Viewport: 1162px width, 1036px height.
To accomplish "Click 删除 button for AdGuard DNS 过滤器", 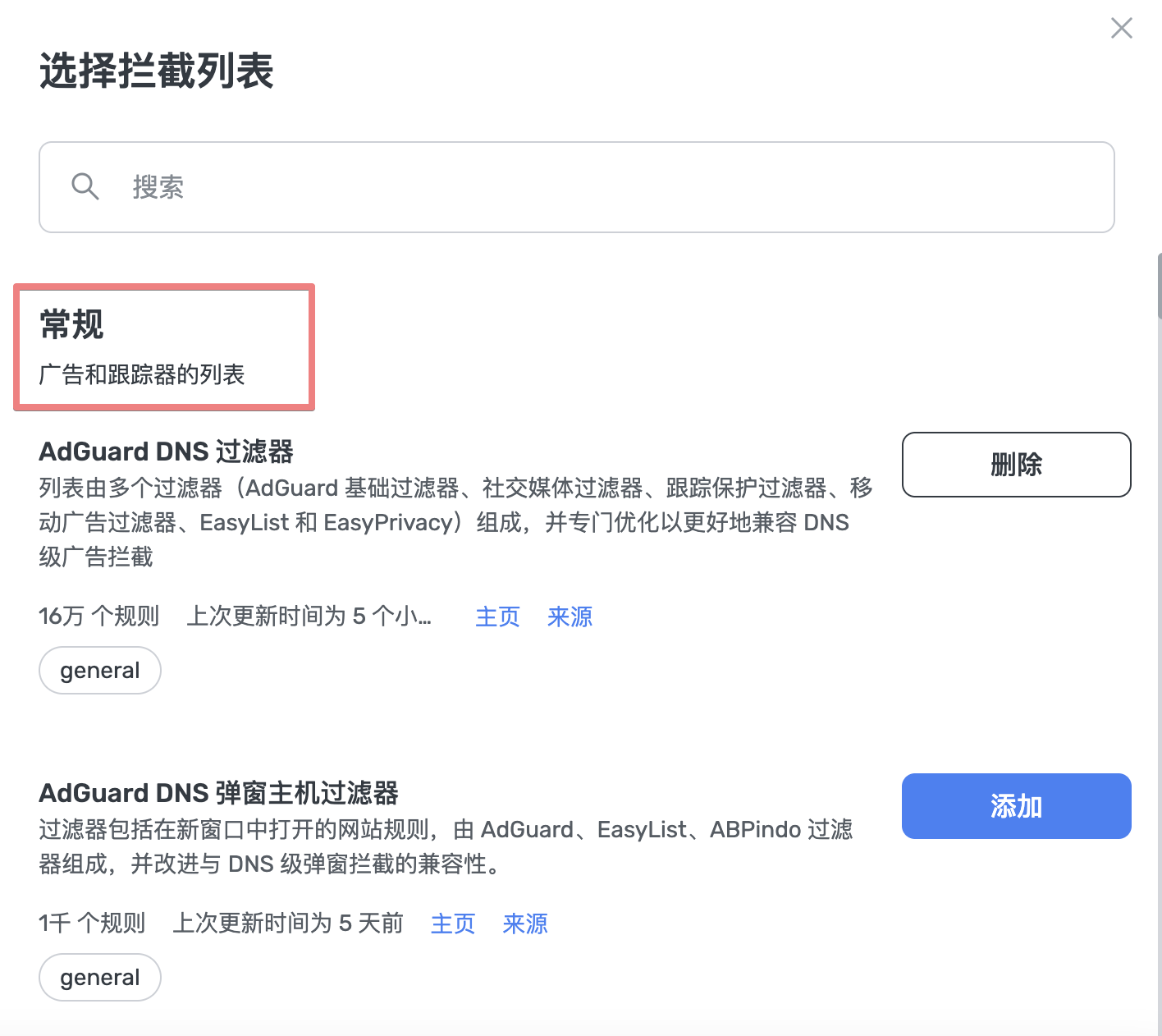I will coord(1016,465).
